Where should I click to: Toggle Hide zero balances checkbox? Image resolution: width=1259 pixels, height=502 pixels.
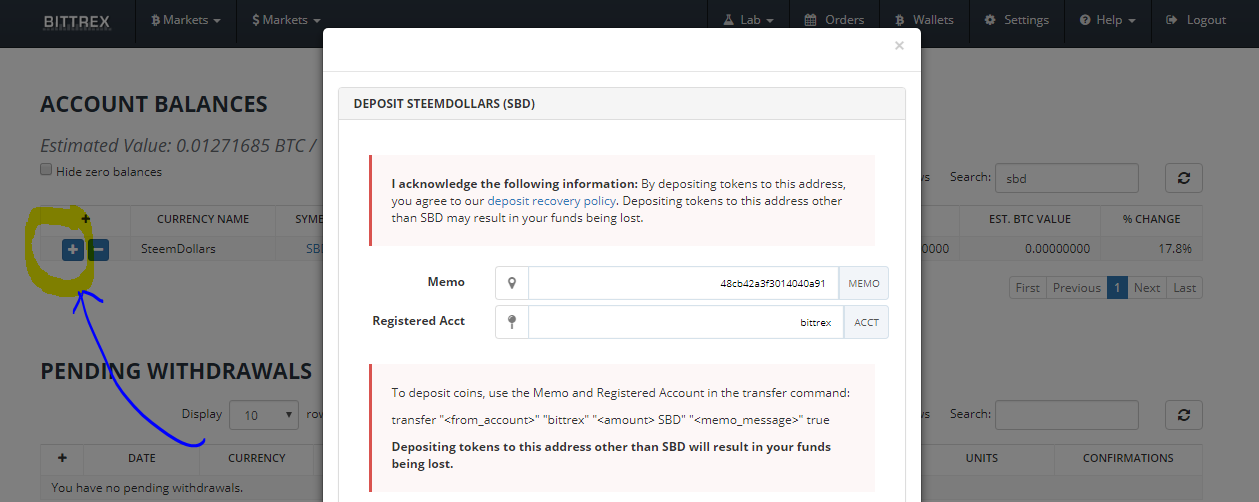click(x=46, y=170)
